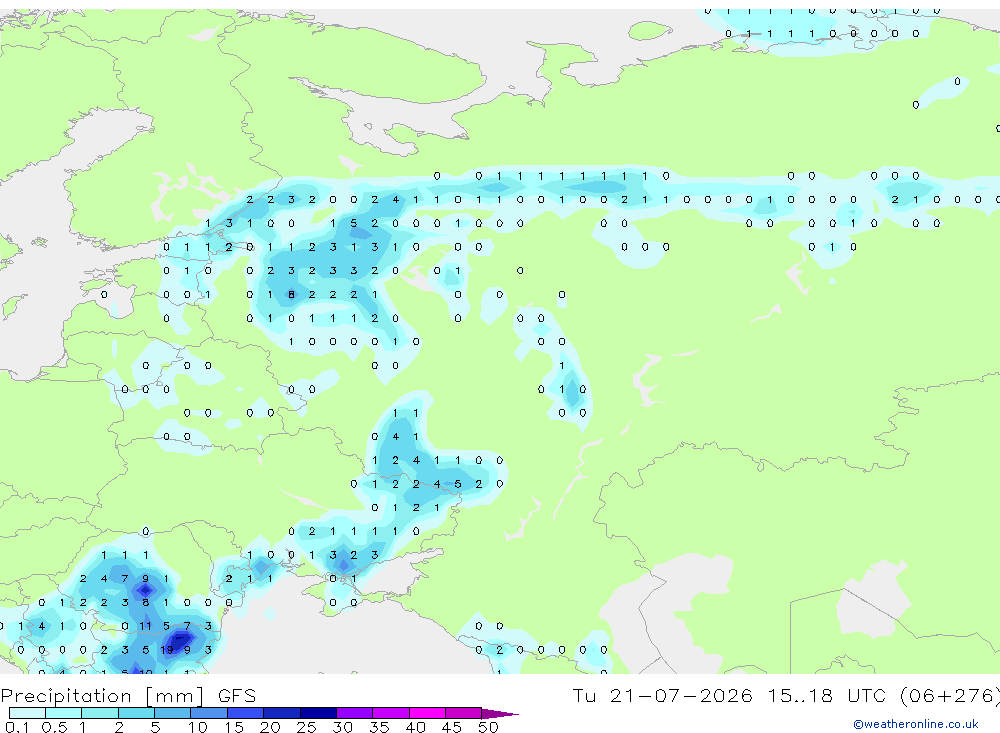Click the 30–35 mm purple swatch
The height and width of the screenshot is (733, 1000).
click(355, 713)
